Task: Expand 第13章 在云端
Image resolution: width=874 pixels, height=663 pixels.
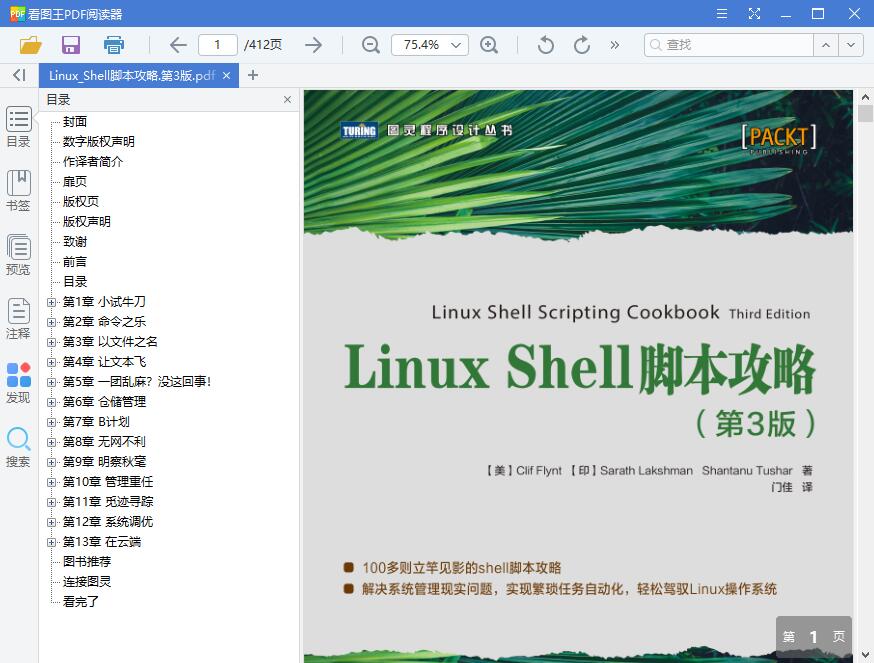Action: (51, 542)
